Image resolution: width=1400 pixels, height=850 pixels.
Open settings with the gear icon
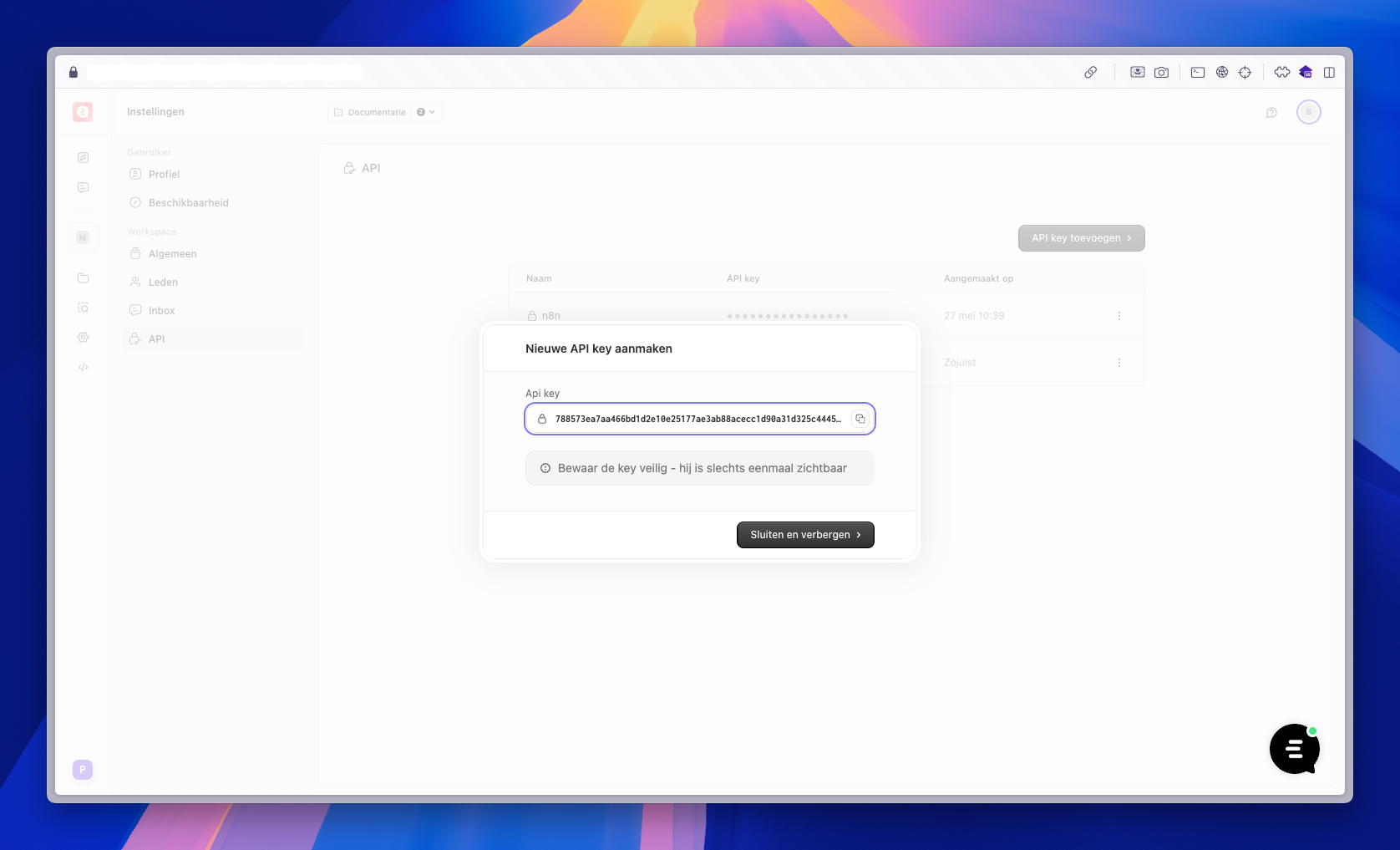point(83,337)
